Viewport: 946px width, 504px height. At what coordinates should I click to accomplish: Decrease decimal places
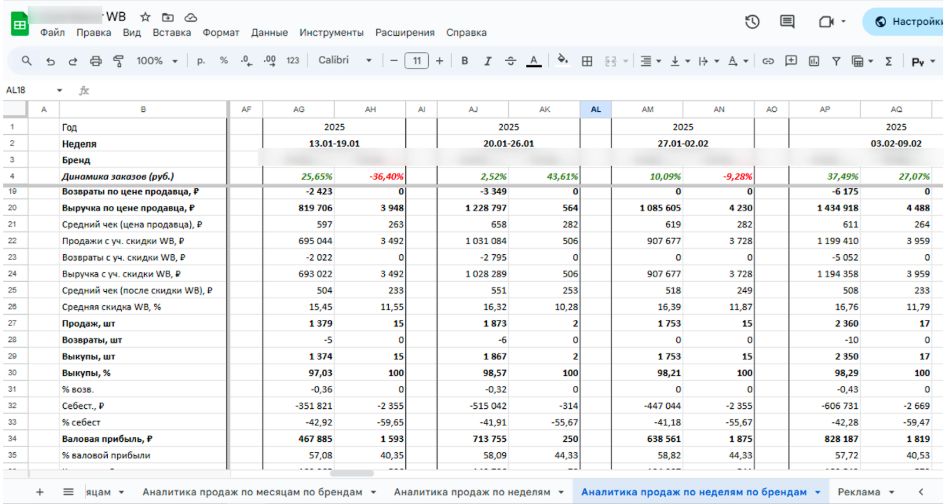(x=246, y=60)
